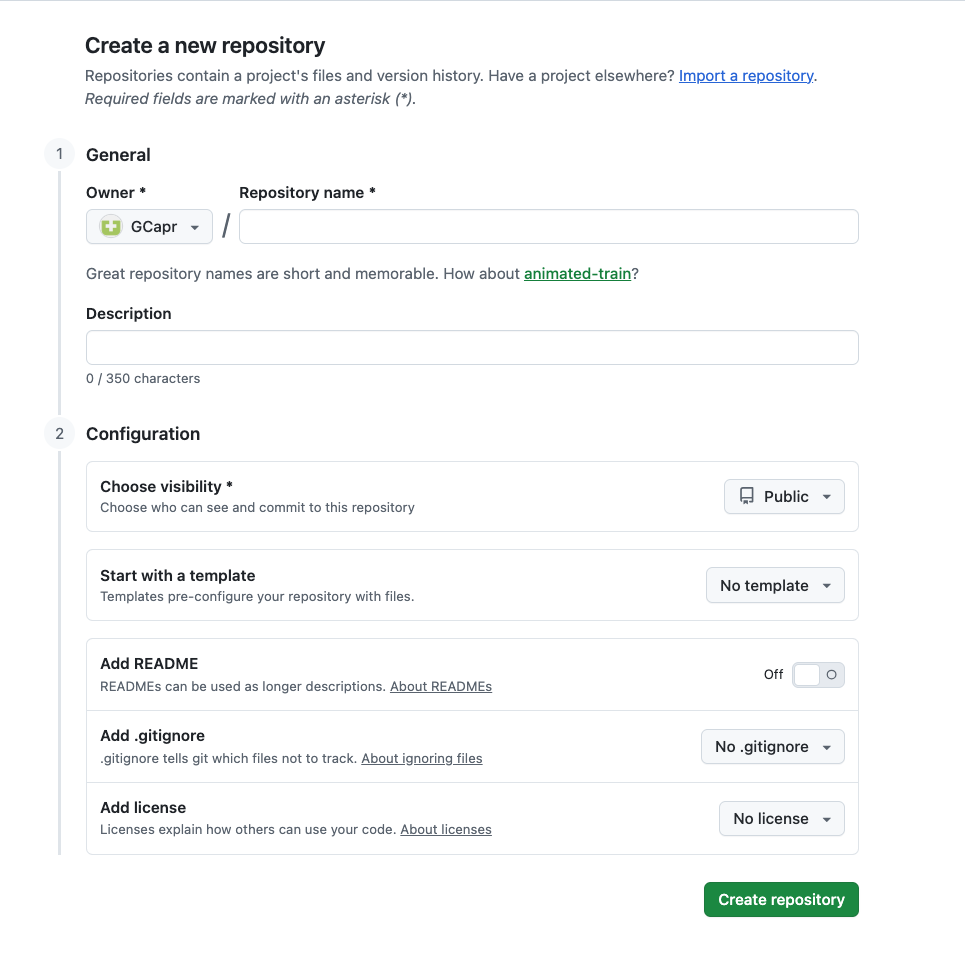Open the Owner dropdown showing GCapr
This screenshot has height=958, width=965.
tap(149, 226)
